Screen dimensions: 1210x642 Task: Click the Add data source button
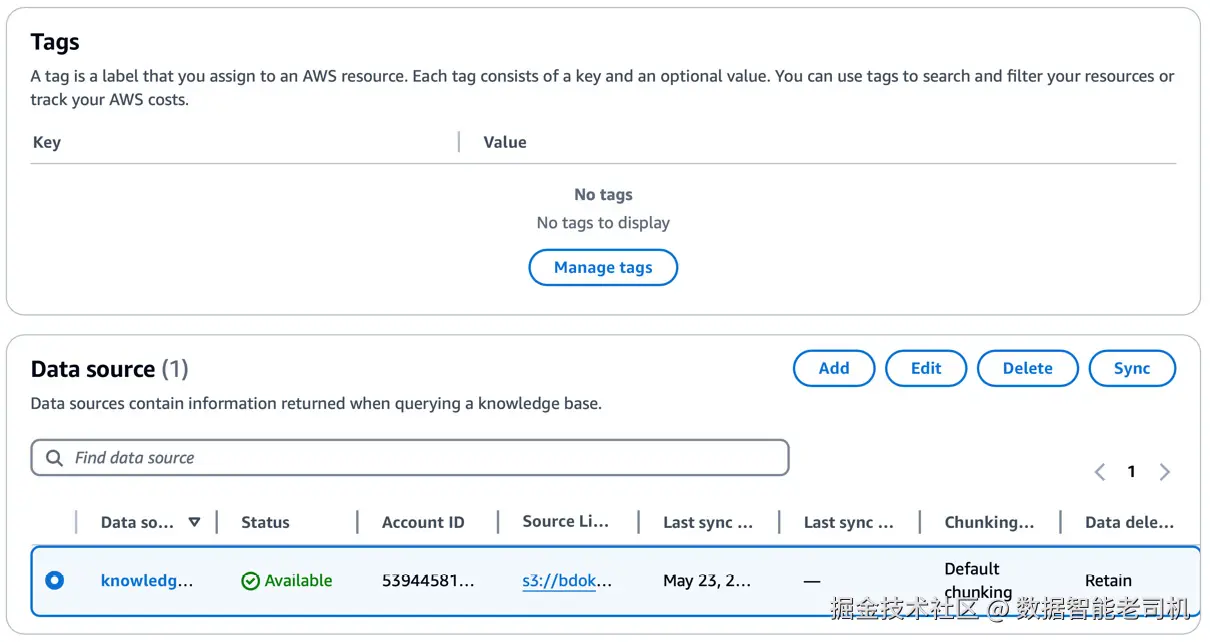[834, 368]
